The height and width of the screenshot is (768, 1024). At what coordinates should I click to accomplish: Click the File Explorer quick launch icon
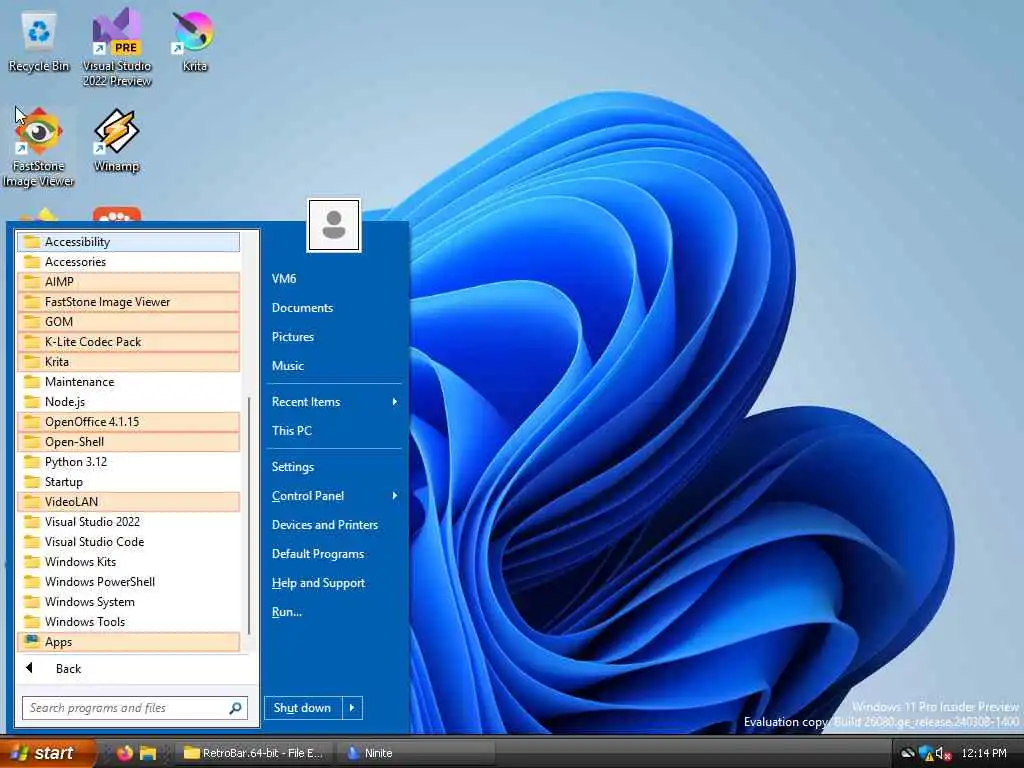148,753
